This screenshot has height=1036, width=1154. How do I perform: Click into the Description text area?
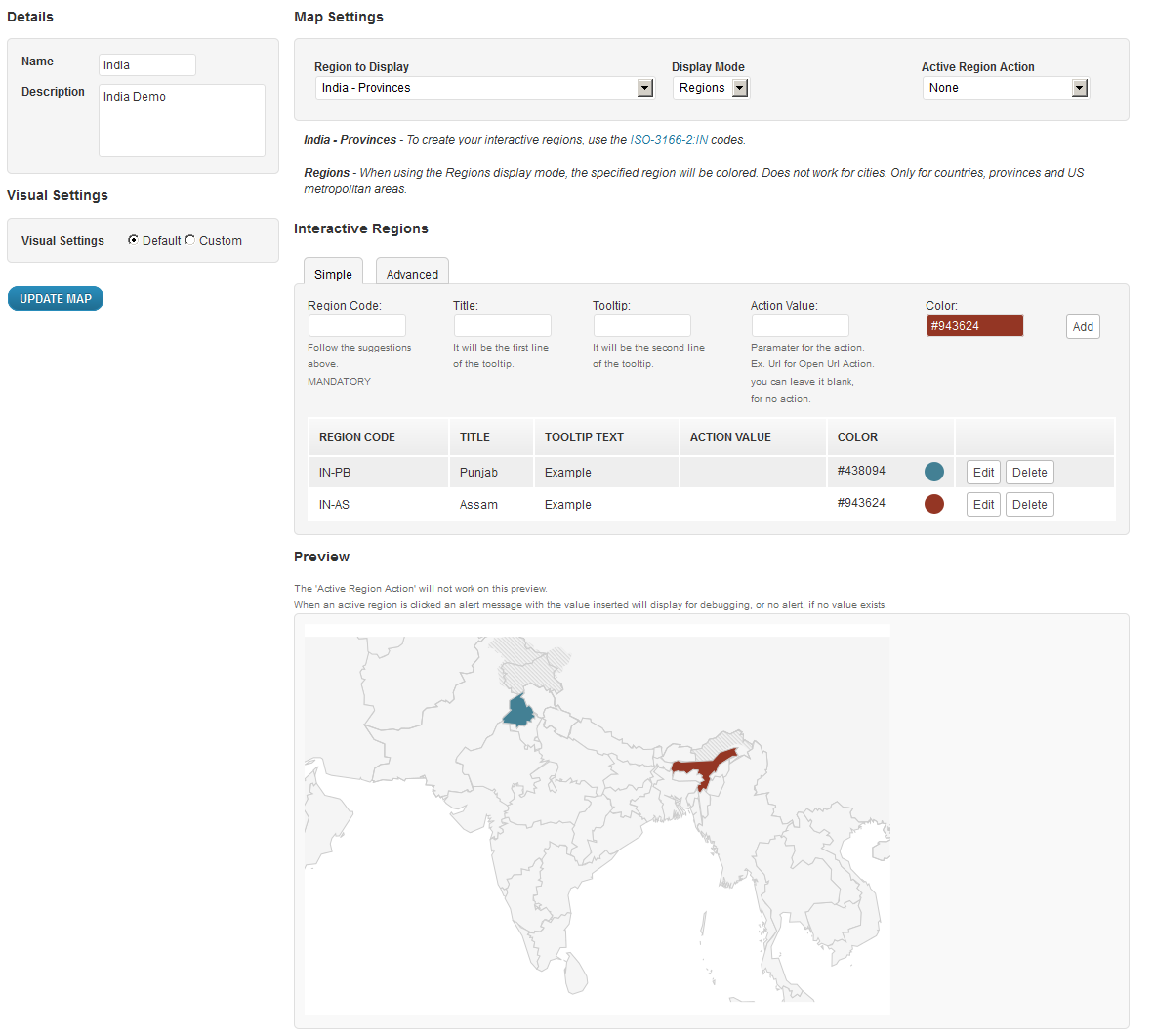pyautogui.click(x=182, y=121)
